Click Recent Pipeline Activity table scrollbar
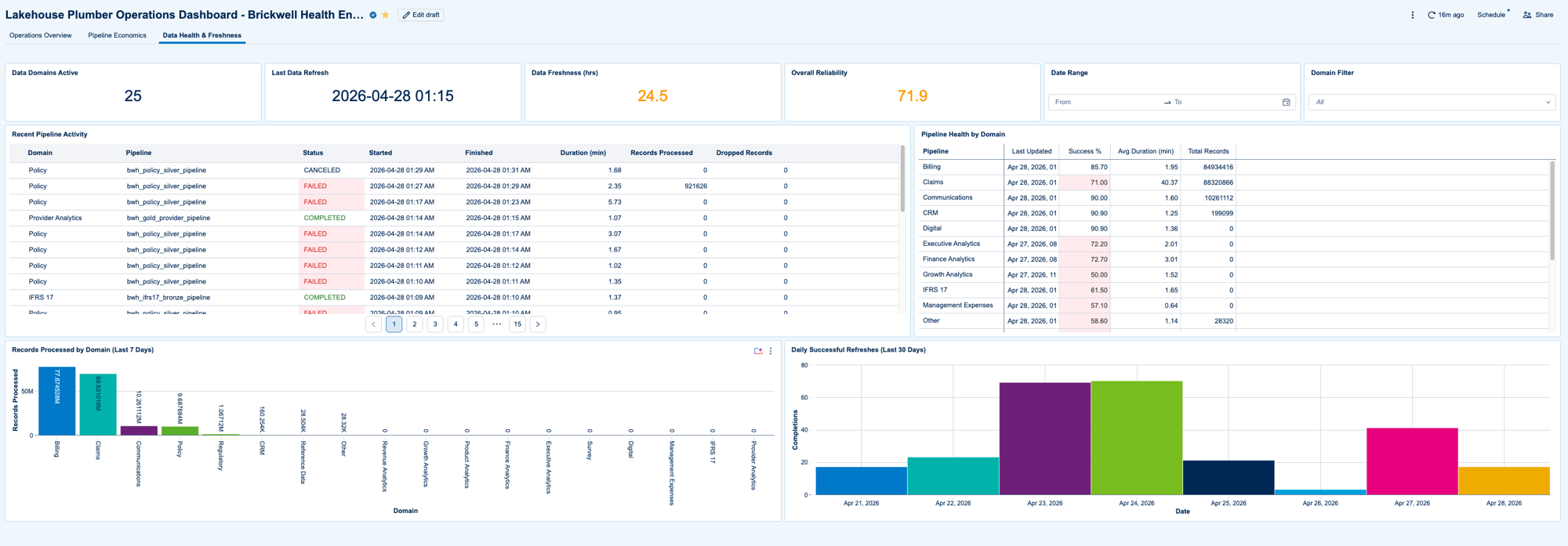The image size is (1568, 546). click(902, 179)
